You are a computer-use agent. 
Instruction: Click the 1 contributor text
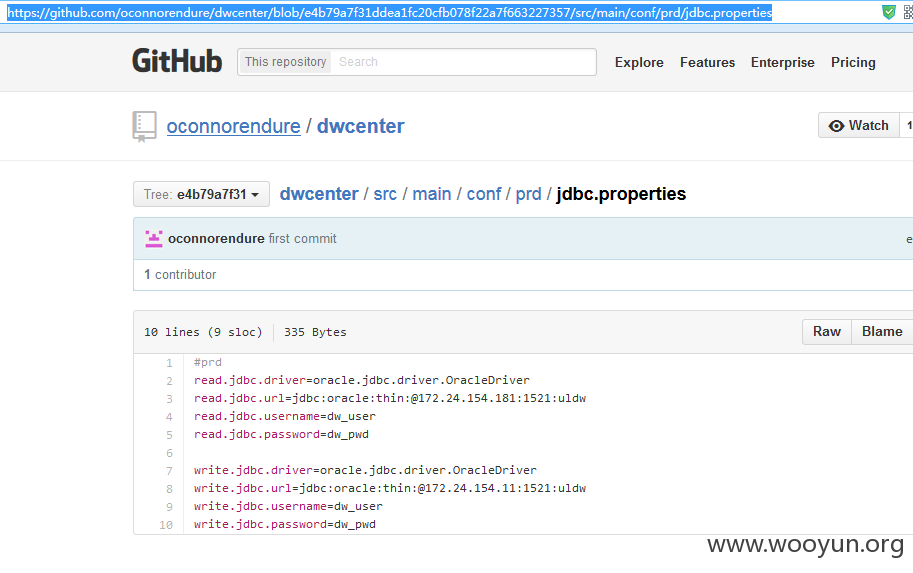tap(180, 275)
